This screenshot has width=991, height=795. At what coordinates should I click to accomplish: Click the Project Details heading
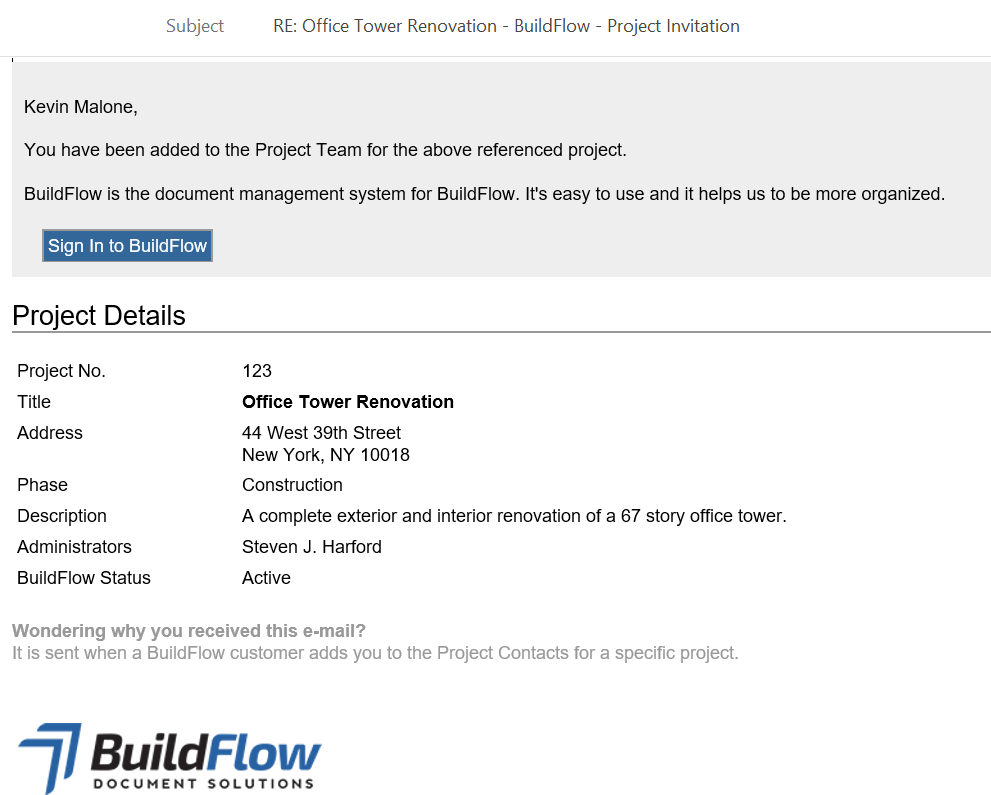click(x=99, y=315)
